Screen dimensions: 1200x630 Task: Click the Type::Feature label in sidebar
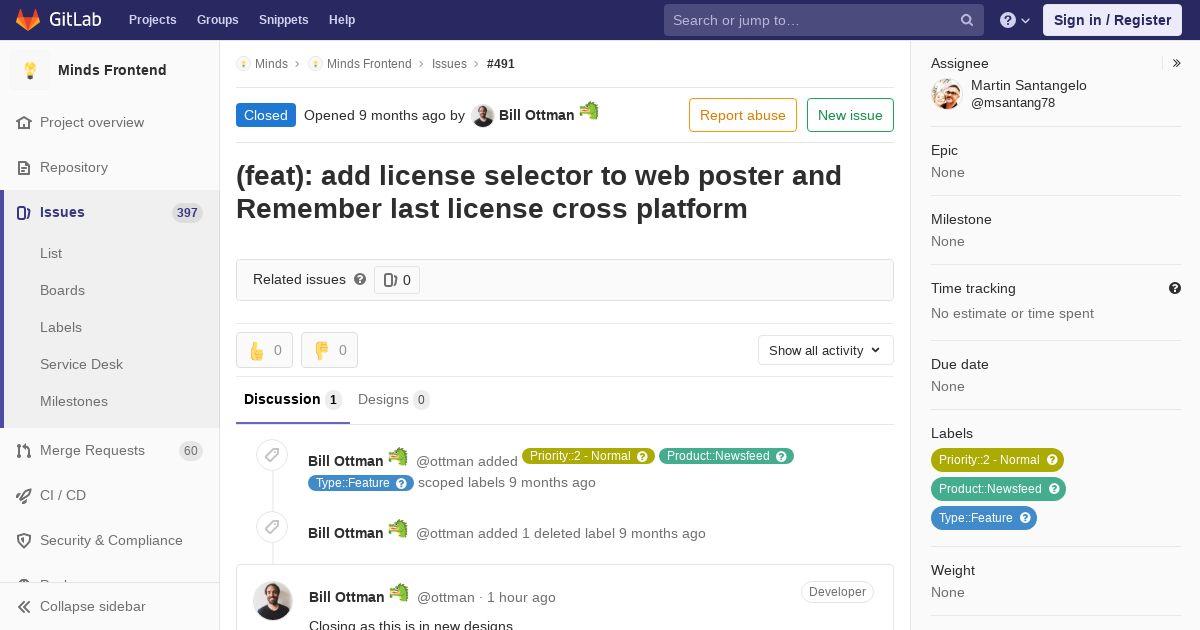pyautogui.click(x=976, y=518)
